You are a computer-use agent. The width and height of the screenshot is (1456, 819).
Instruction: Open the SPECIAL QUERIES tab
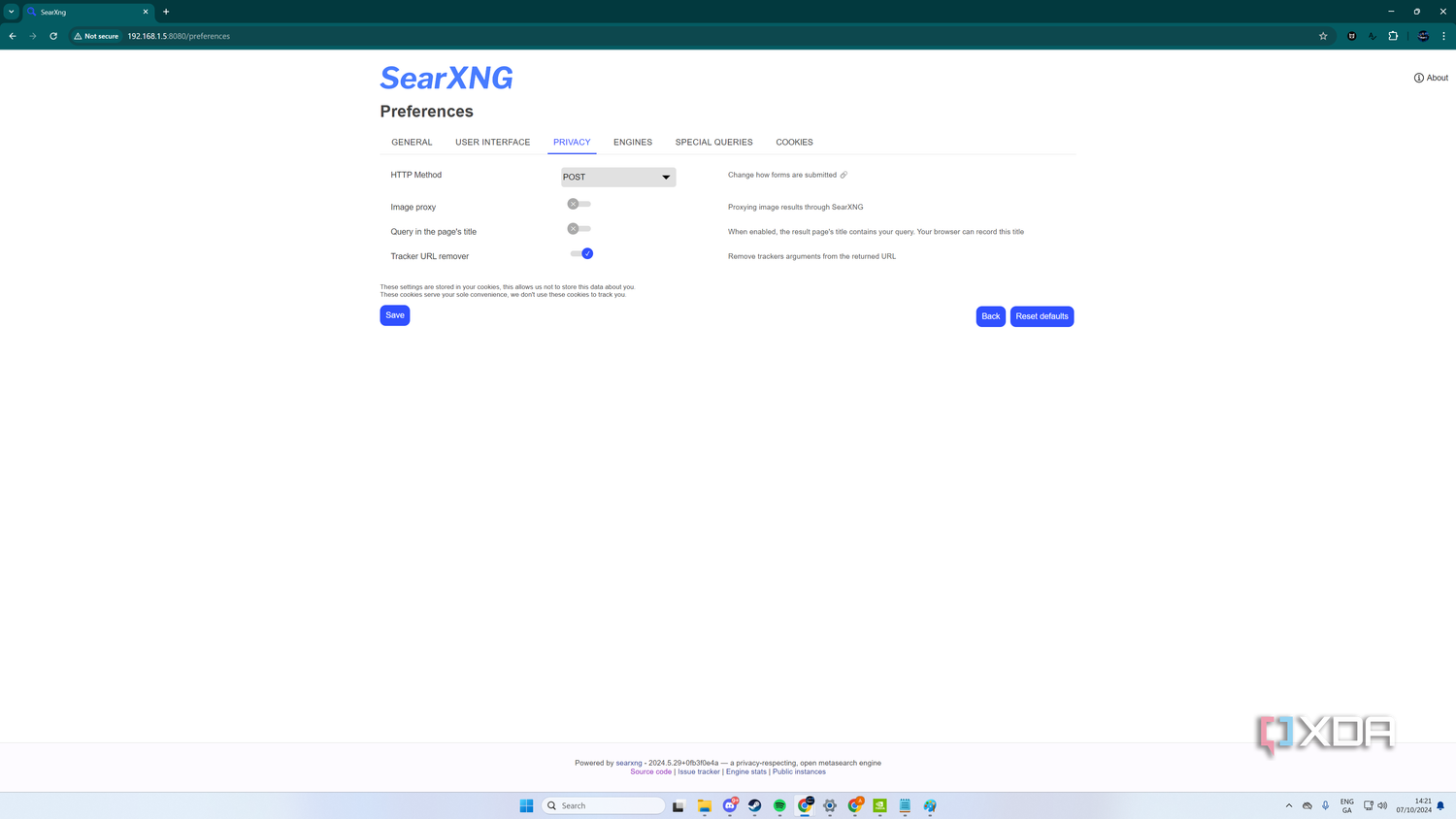pos(713,142)
